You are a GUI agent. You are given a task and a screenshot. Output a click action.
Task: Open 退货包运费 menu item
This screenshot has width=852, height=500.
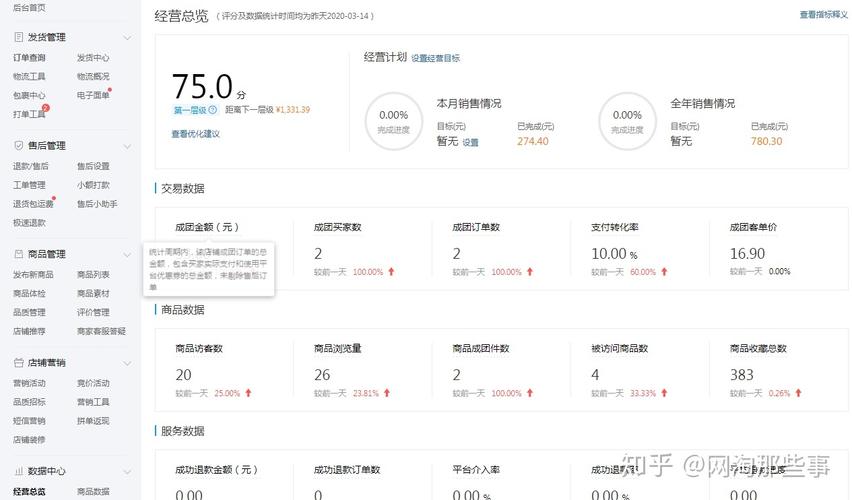[x=33, y=204]
